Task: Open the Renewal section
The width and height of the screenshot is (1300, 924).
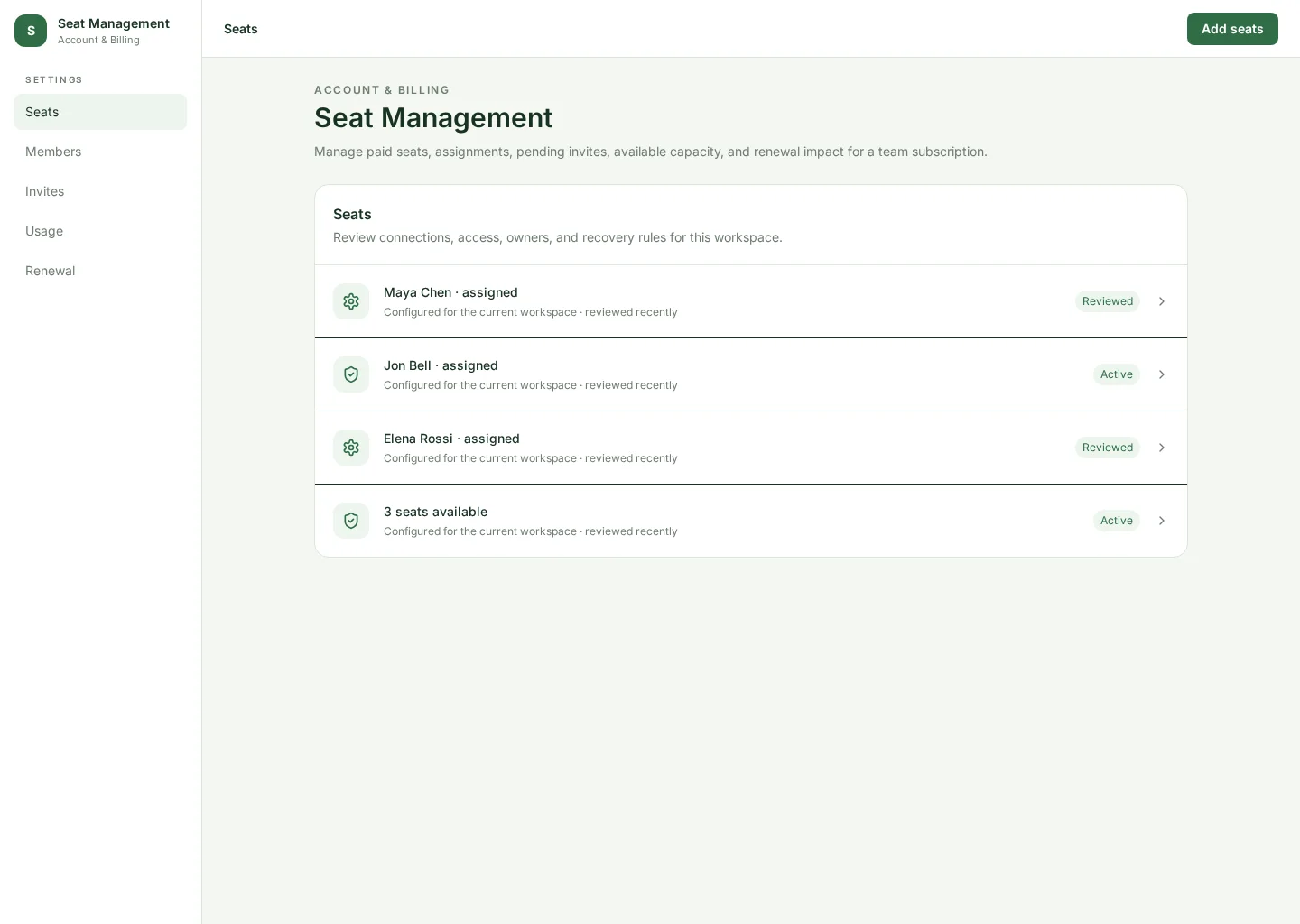Action: pyautogui.click(x=100, y=271)
